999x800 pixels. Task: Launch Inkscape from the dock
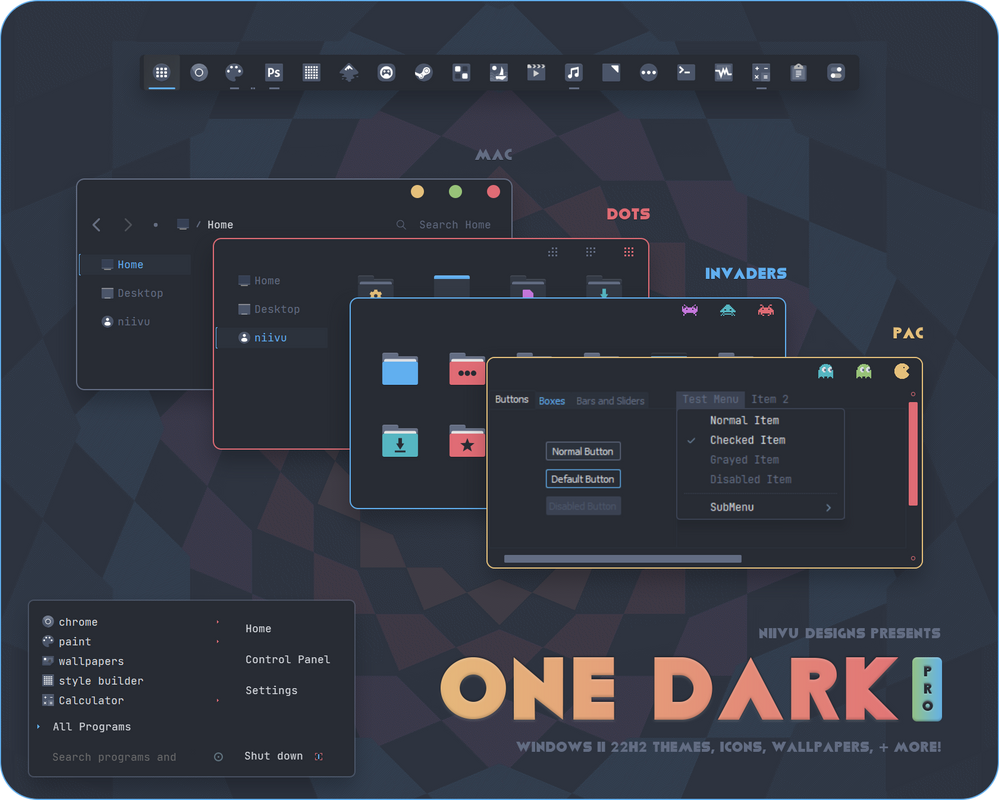349,73
